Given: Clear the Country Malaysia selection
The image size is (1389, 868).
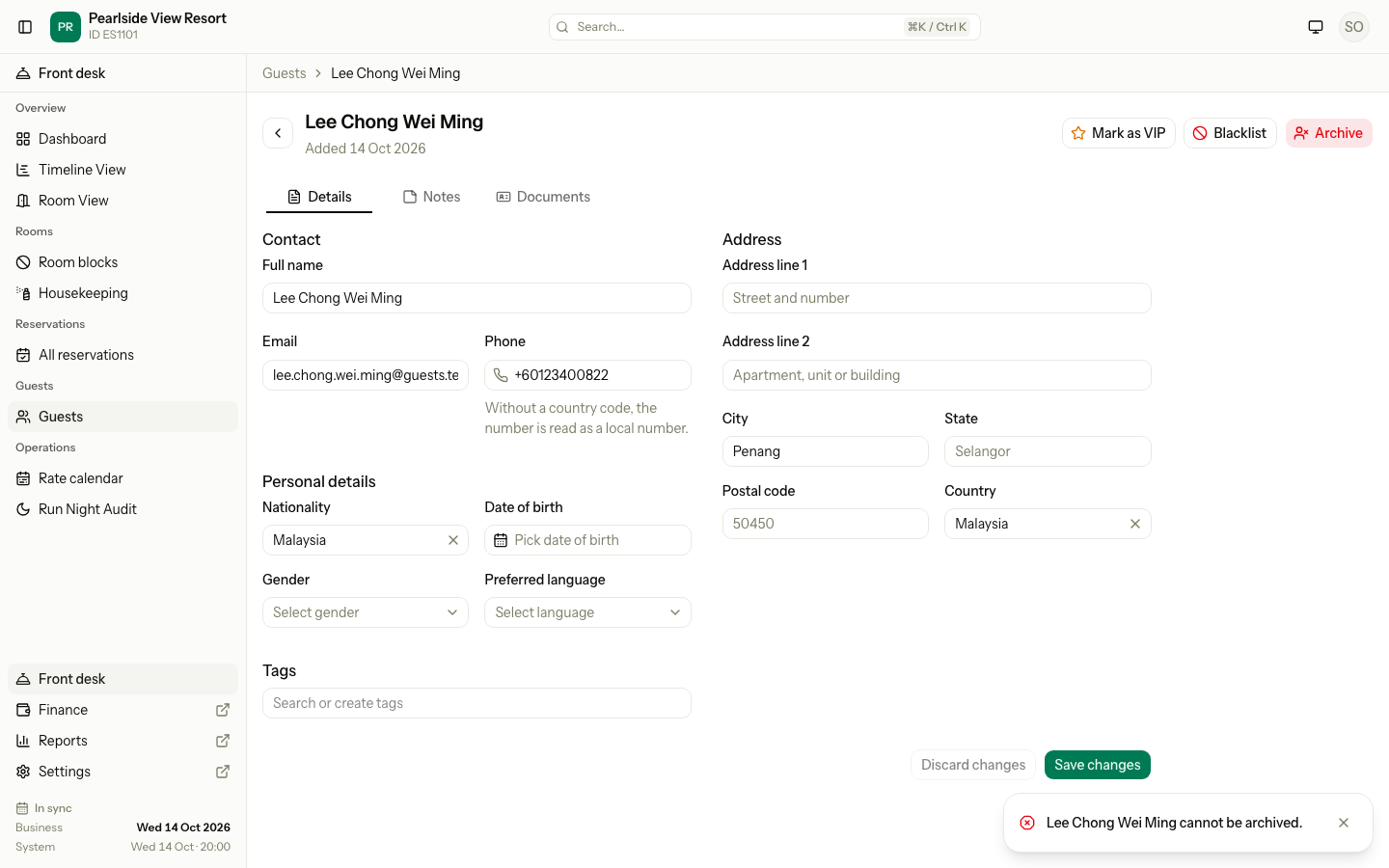Looking at the screenshot, I should 1135,524.
